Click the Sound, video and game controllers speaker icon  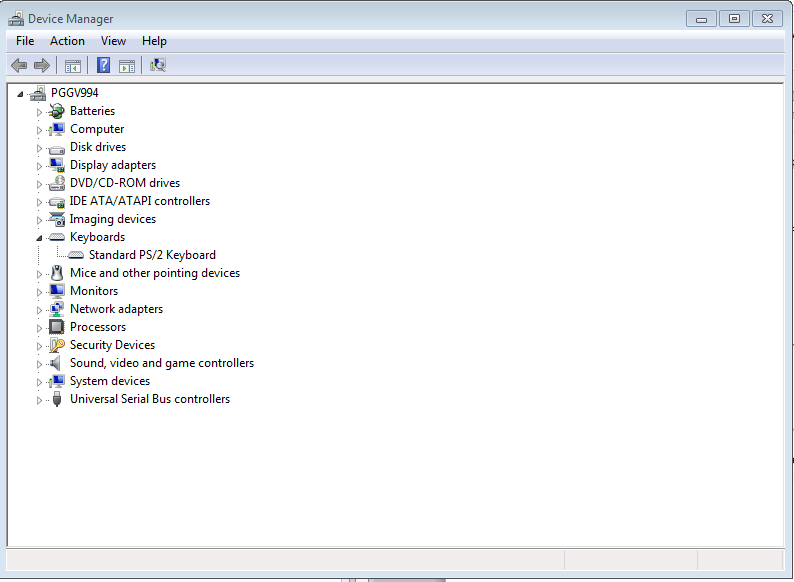click(x=56, y=363)
